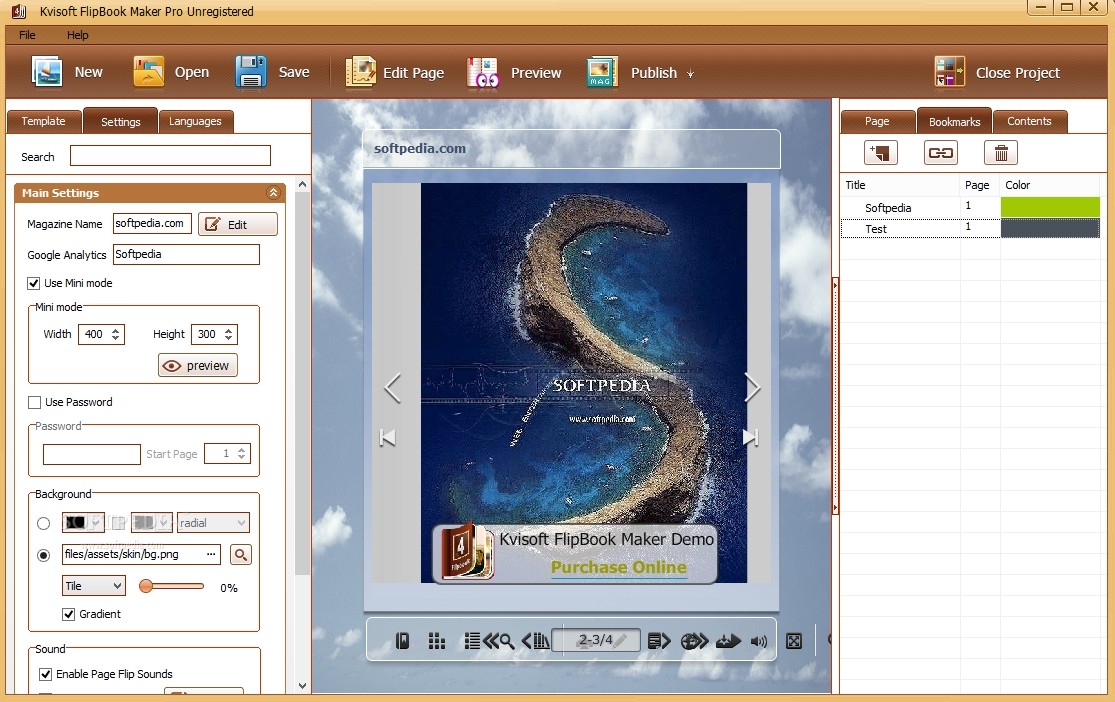Open the second background color dropdown
1115x702 pixels.
pyautogui.click(x=151, y=523)
